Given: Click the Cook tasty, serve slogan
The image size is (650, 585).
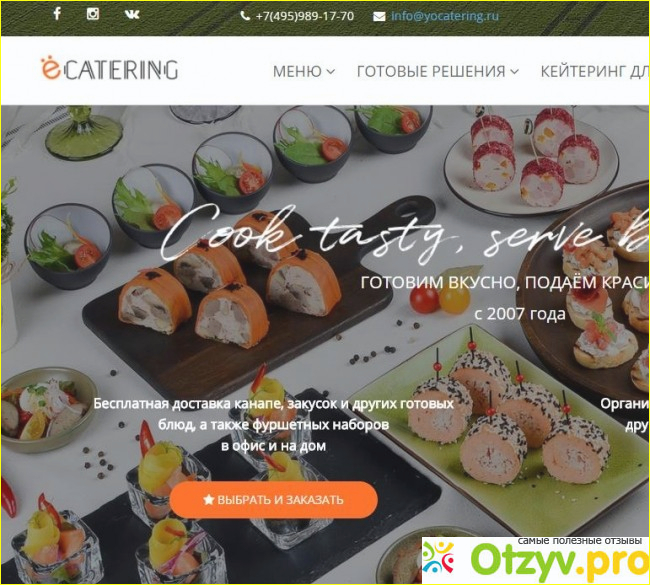Looking at the screenshot, I should (404, 234).
